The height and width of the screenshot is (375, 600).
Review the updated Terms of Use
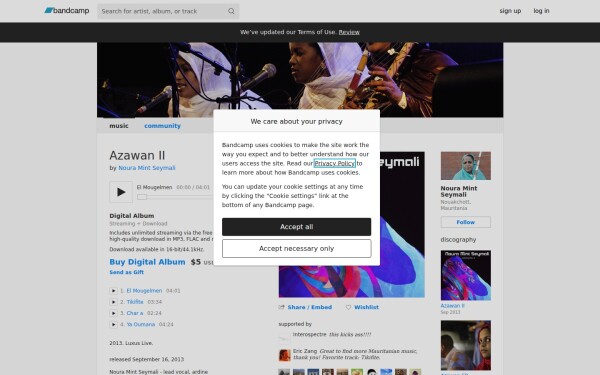tap(349, 32)
